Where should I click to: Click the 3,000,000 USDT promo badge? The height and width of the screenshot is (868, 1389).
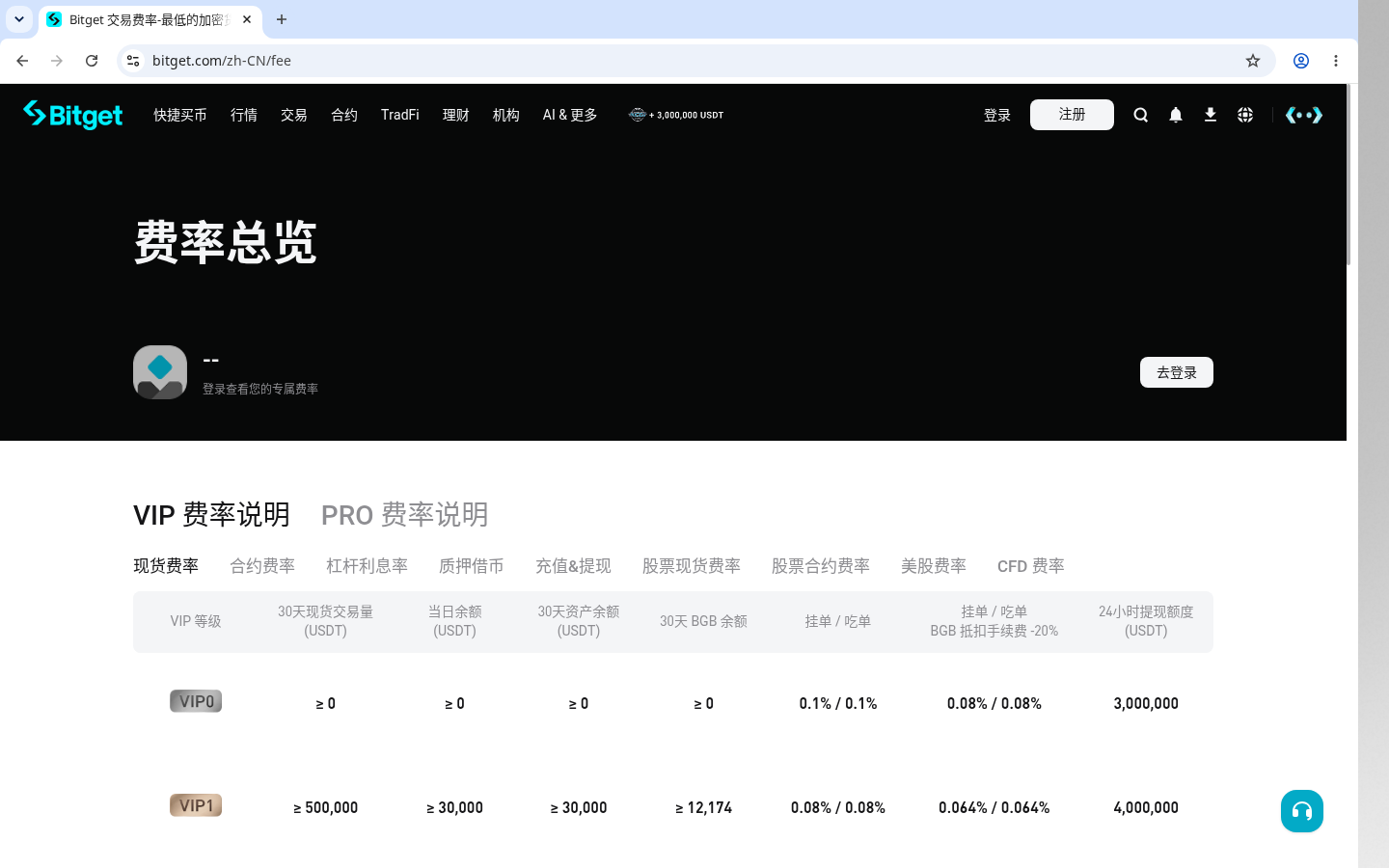[675, 115]
